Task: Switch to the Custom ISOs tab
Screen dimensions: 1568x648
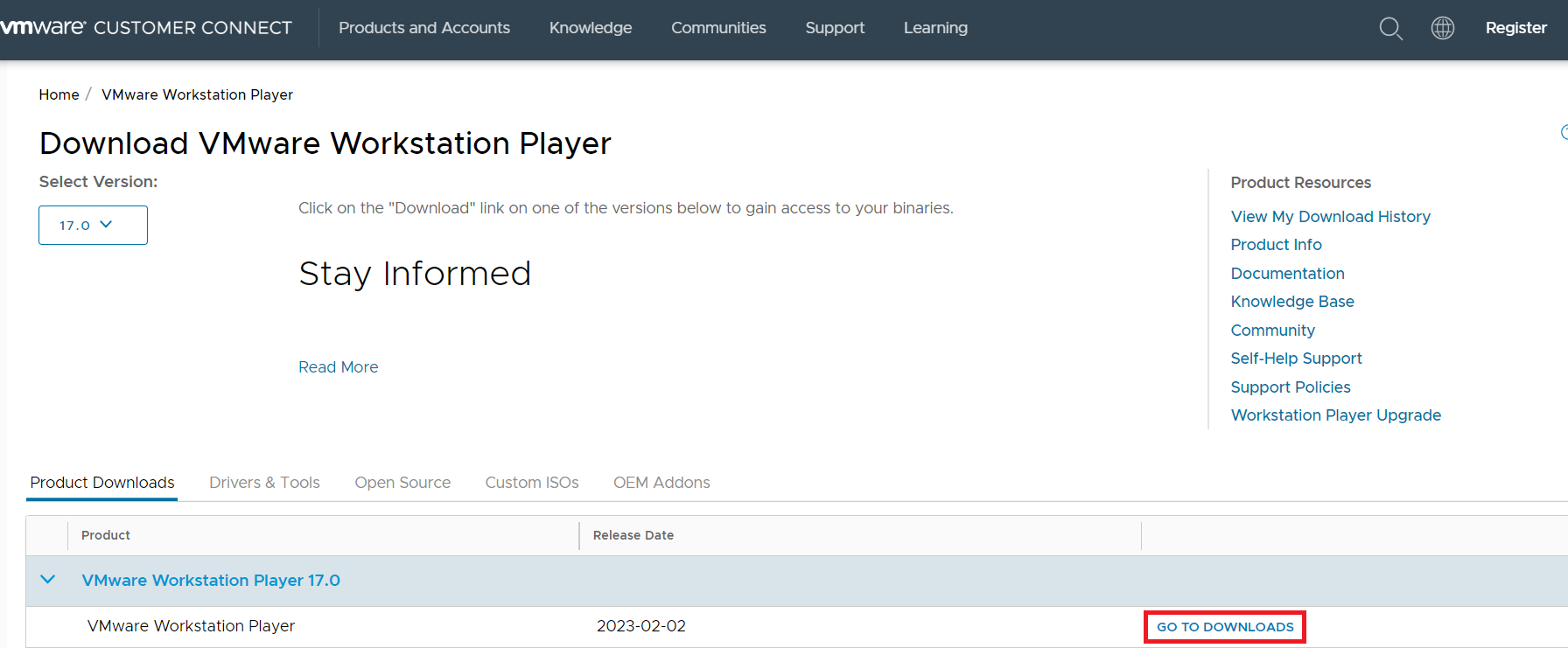Action: pos(532,483)
